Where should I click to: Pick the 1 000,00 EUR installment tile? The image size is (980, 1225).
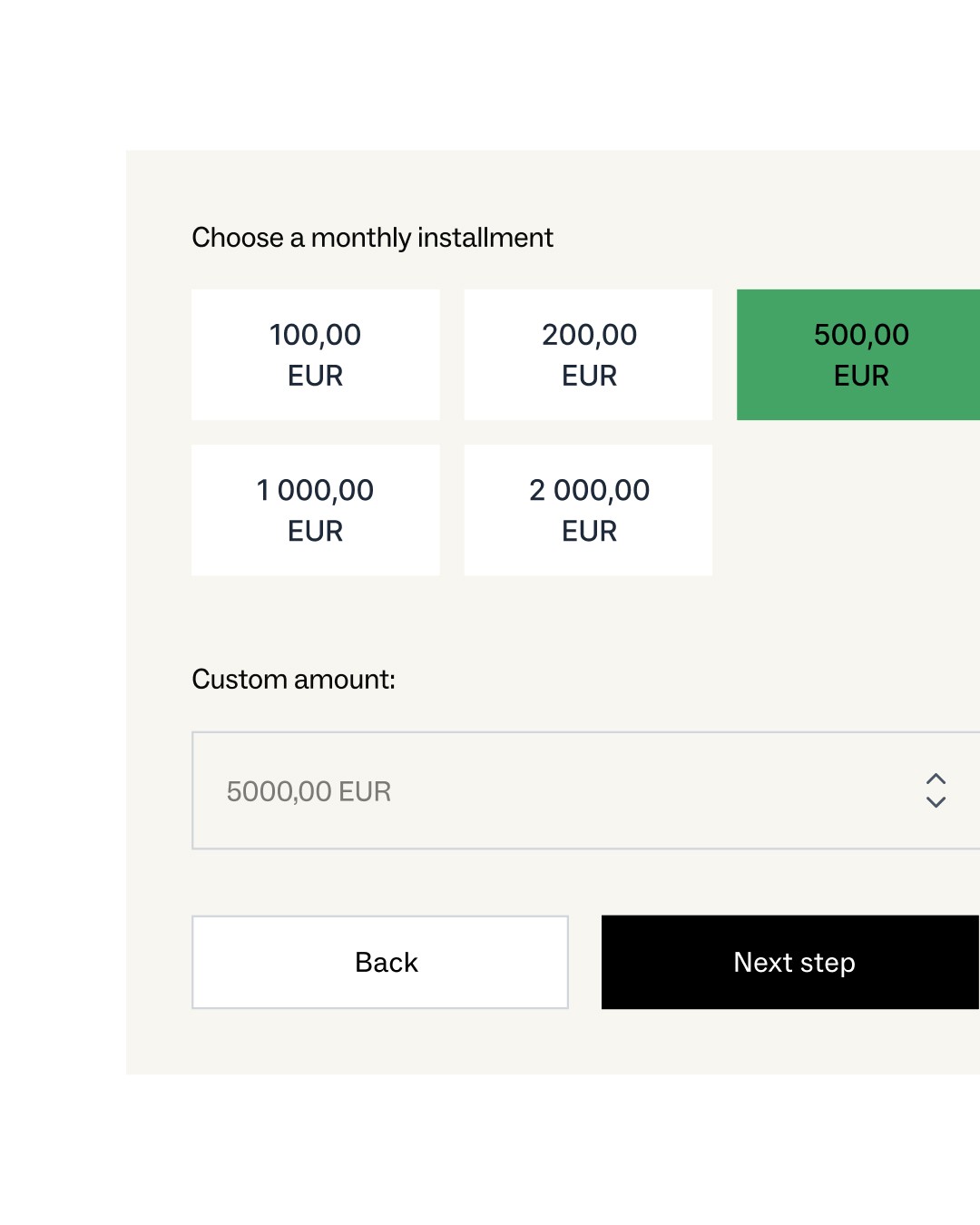(x=316, y=510)
